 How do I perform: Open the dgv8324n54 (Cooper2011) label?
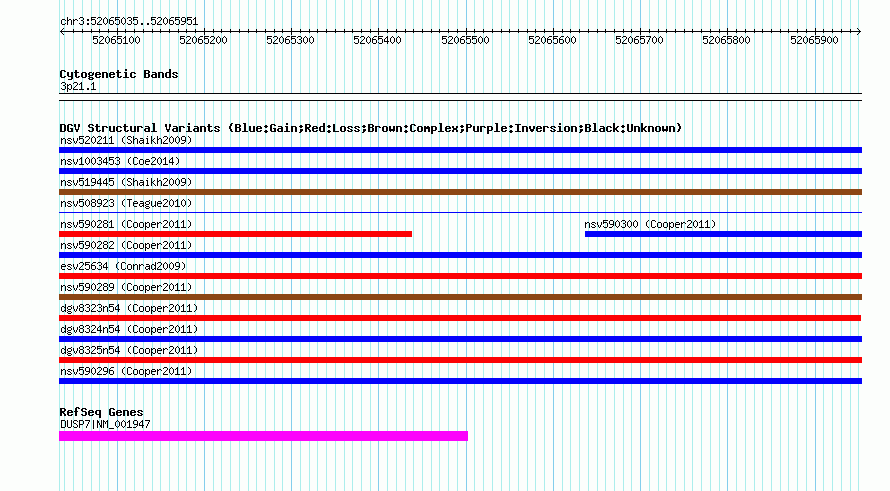tap(129, 329)
